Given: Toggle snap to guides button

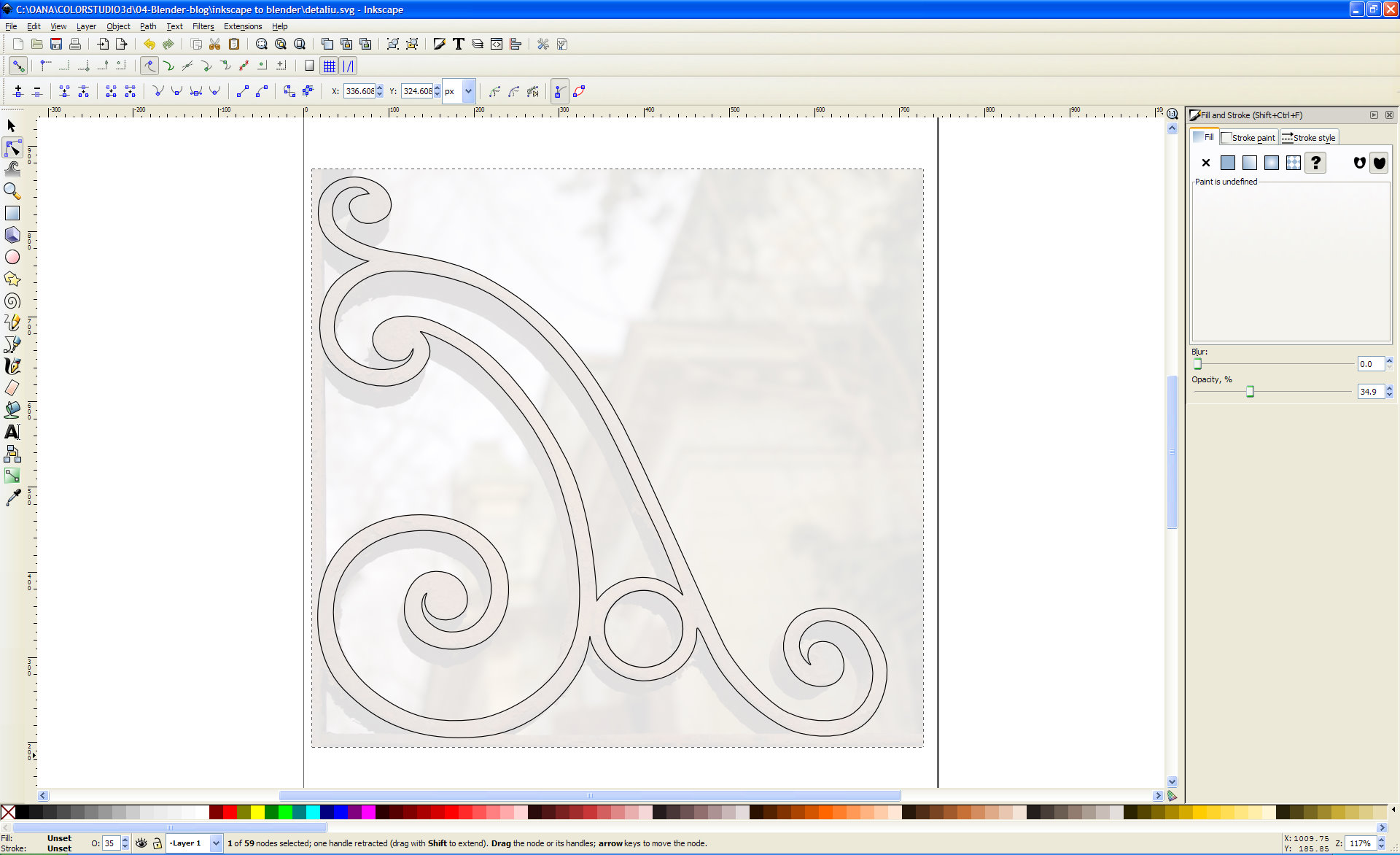Looking at the screenshot, I should (349, 66).
